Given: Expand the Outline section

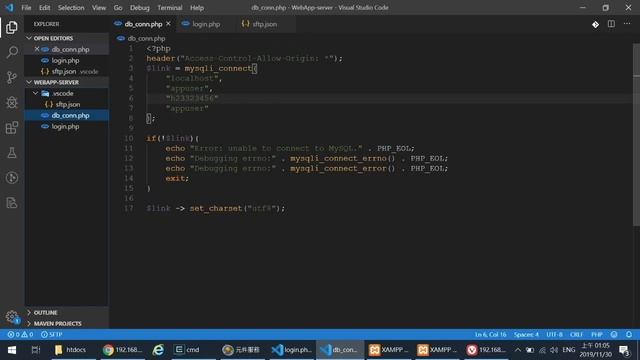Looking at the screenshot, I should click(x=29, y=312).
